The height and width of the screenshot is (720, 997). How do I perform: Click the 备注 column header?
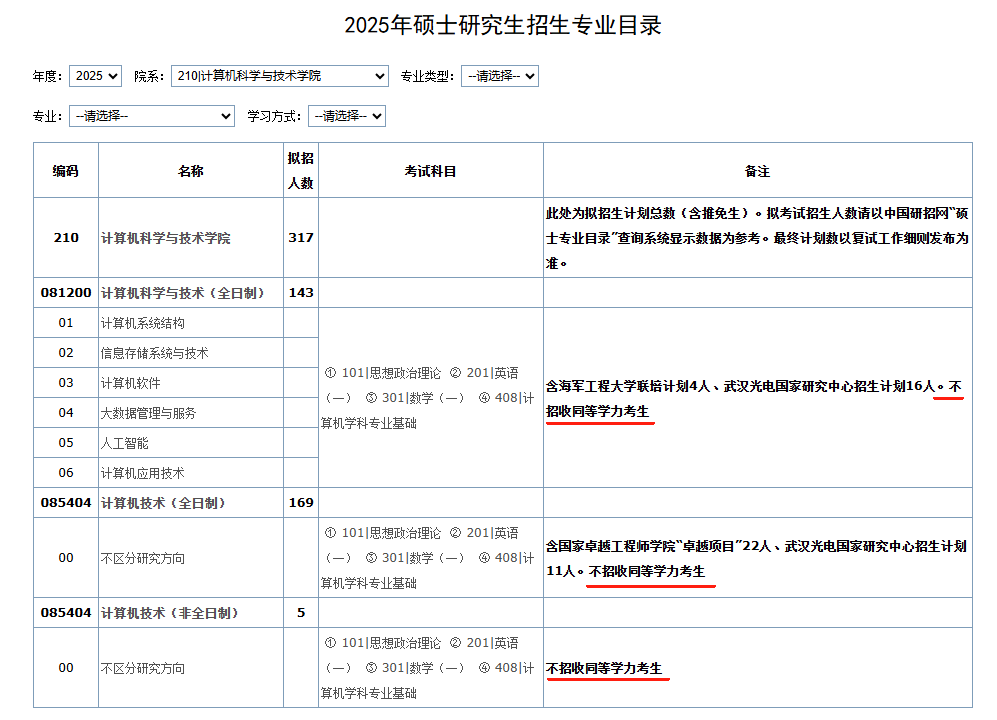click(x=757, y=171)
